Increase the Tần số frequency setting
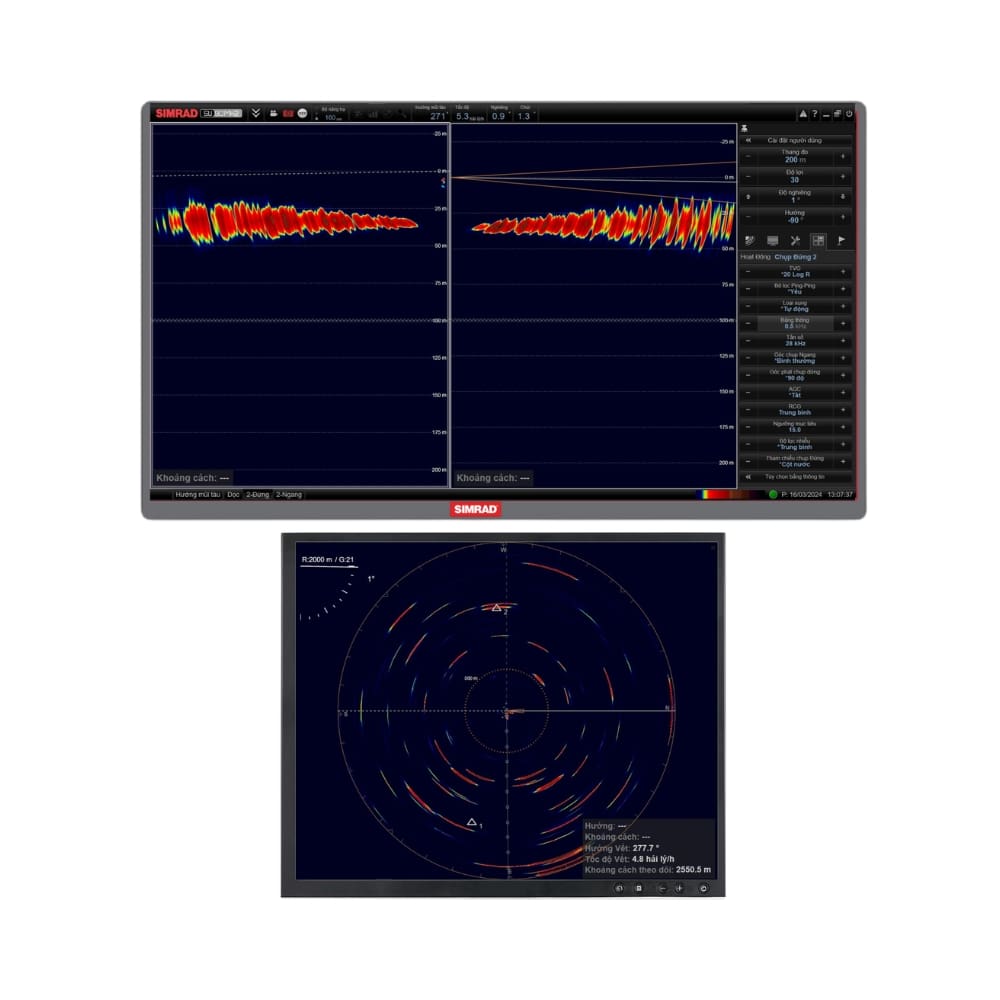The width and height of the screenshot is (1000, 1000). 842,341
